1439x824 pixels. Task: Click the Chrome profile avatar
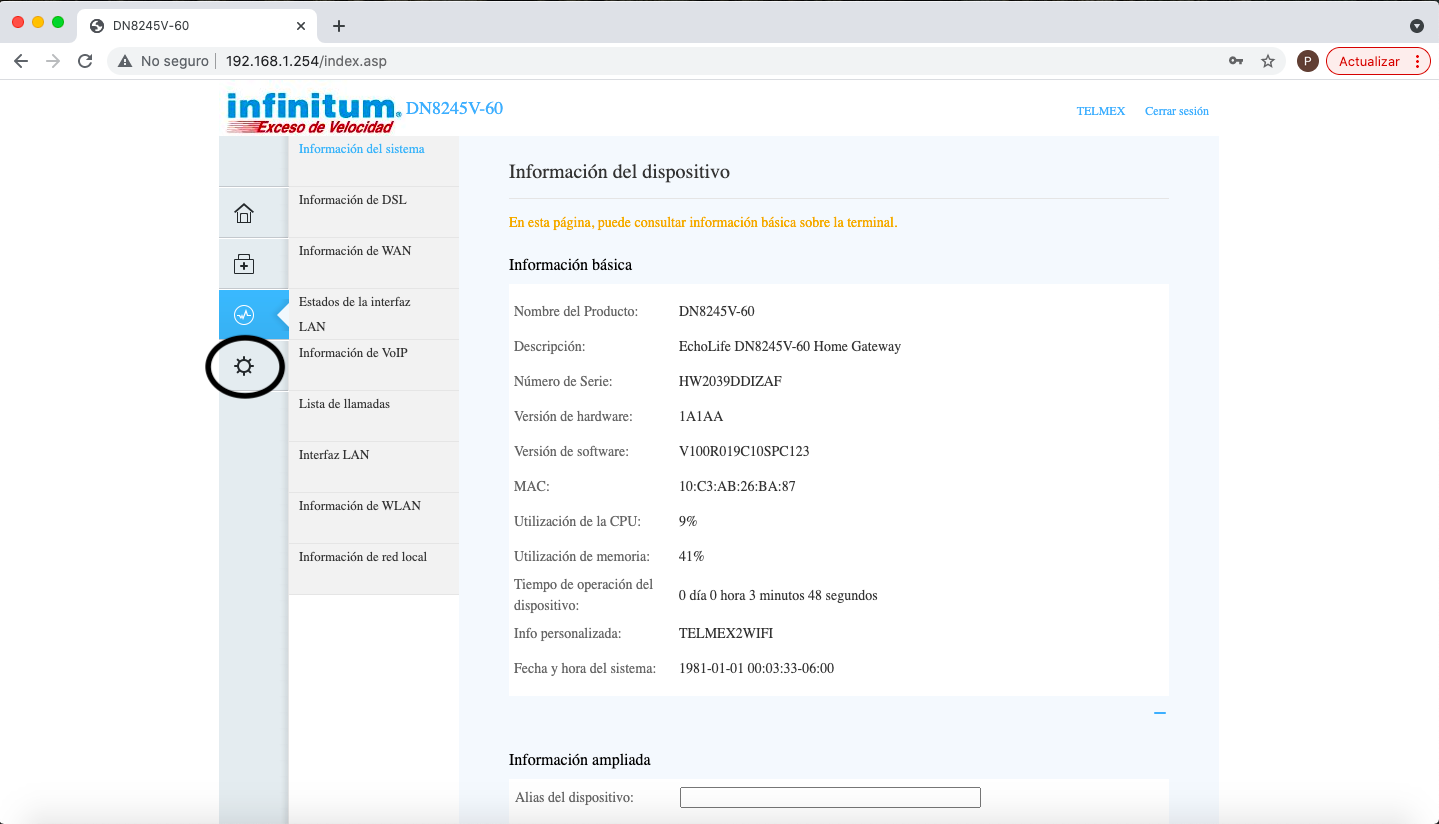(x=1307, y=61)
